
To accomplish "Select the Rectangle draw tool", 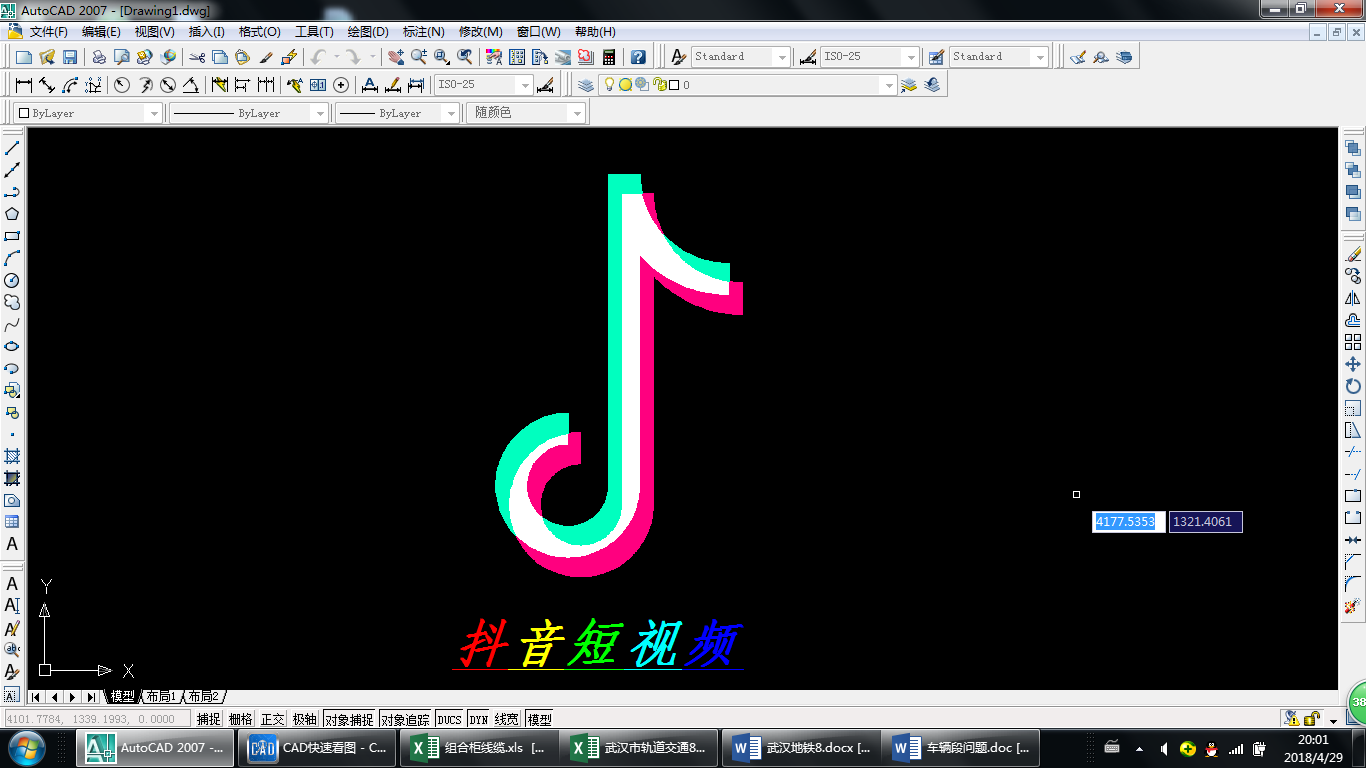I will (x=12, y=236).
